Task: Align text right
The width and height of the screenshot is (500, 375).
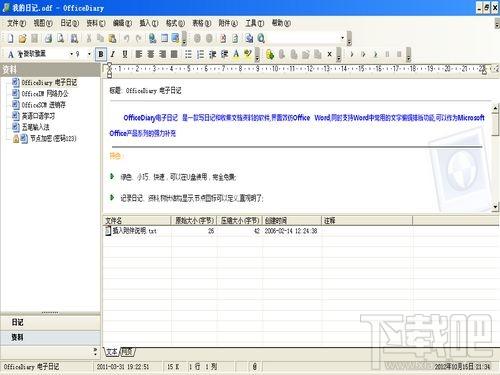Action: [x=162, y=54]
